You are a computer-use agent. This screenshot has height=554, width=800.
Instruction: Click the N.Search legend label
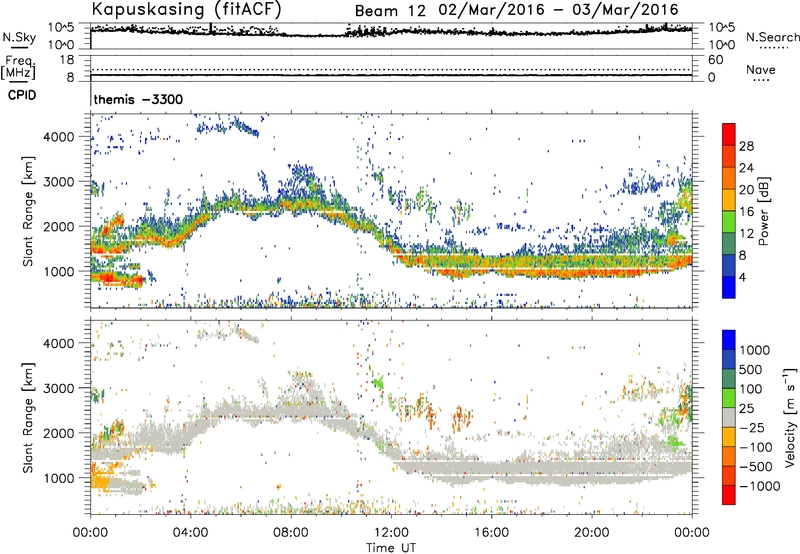[773, 37]
